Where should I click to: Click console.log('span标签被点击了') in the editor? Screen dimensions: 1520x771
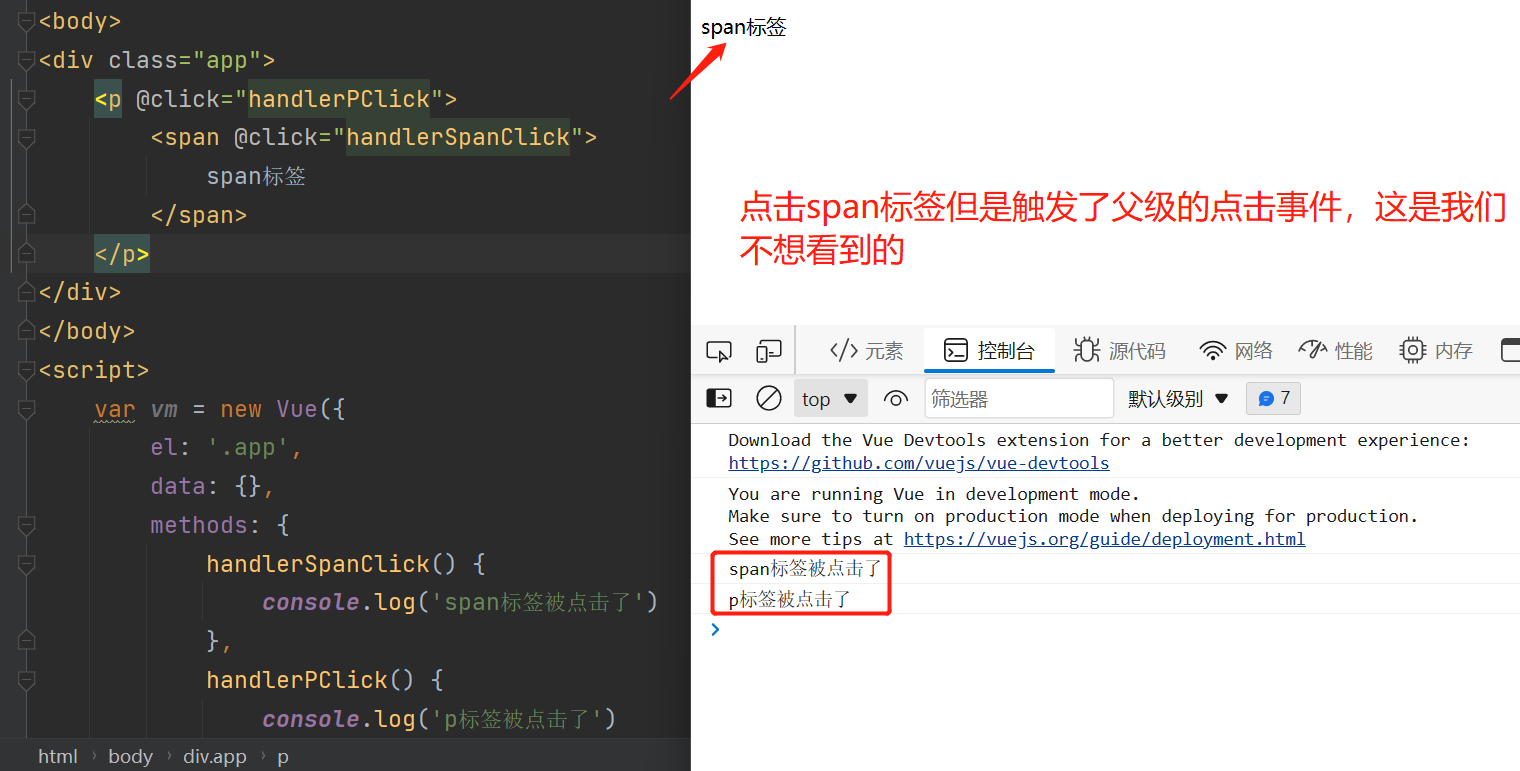[460, 603]
